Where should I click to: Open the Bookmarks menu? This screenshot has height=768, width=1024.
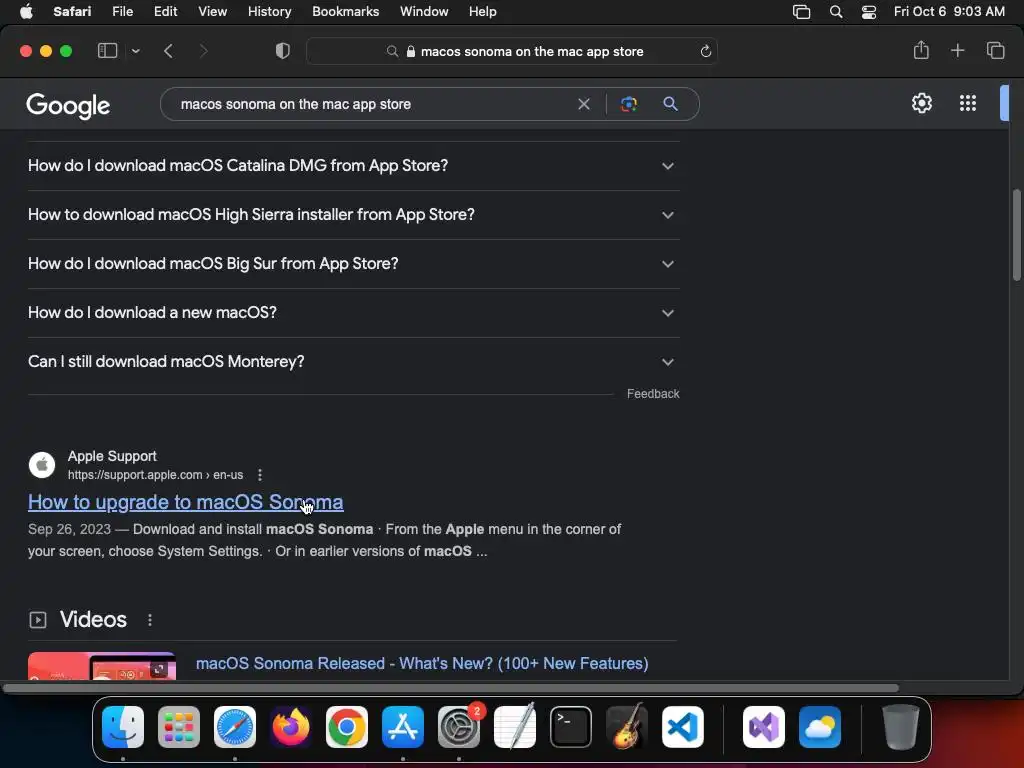click(x=345, y=12)
